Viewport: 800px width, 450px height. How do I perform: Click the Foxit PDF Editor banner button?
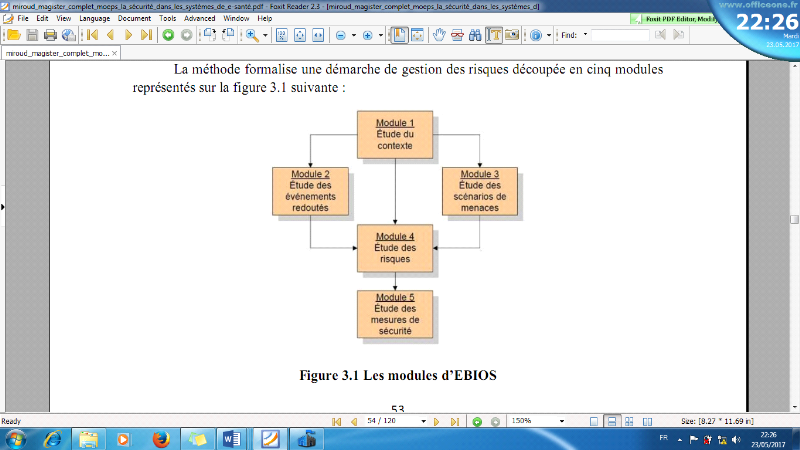(x=674, y=19)
